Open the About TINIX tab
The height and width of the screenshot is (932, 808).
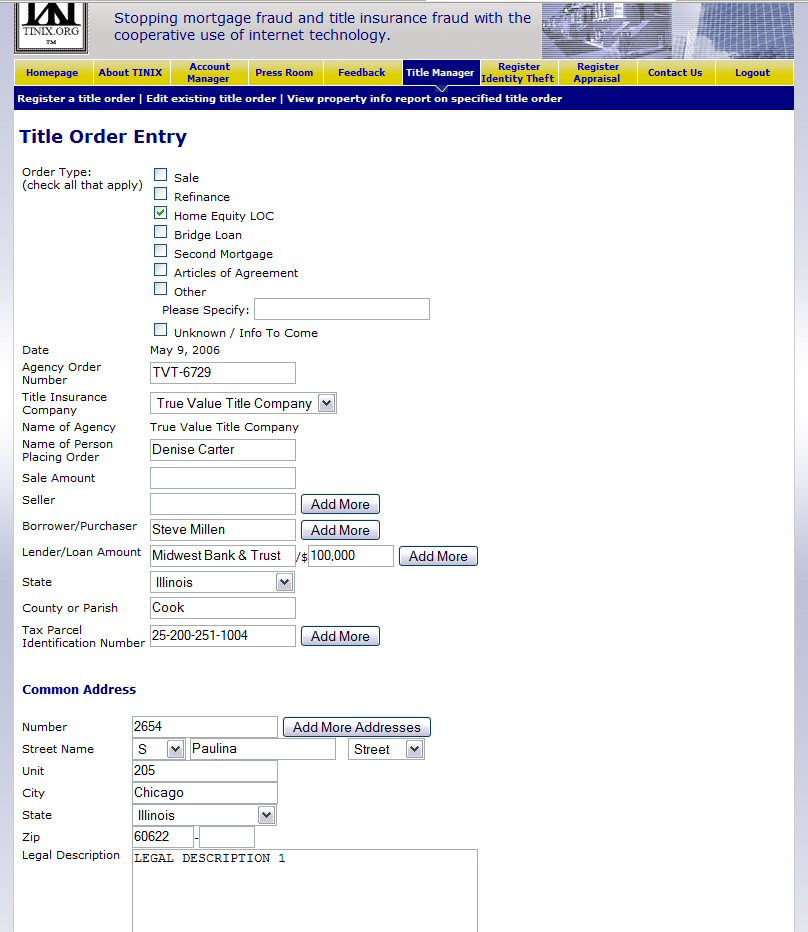(x=131, y=73)
